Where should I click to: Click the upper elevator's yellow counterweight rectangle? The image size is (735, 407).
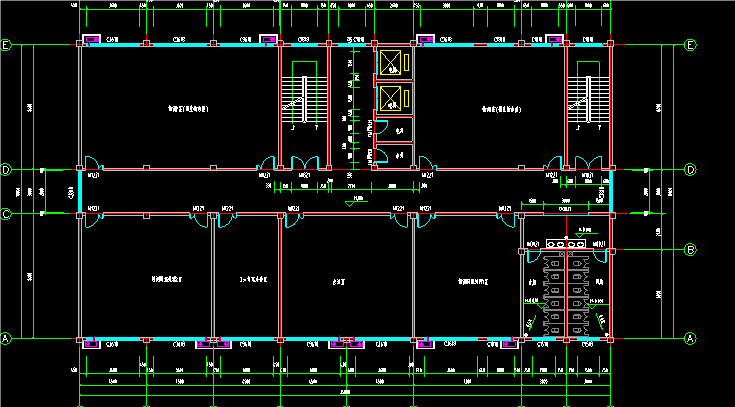point(406,62)
